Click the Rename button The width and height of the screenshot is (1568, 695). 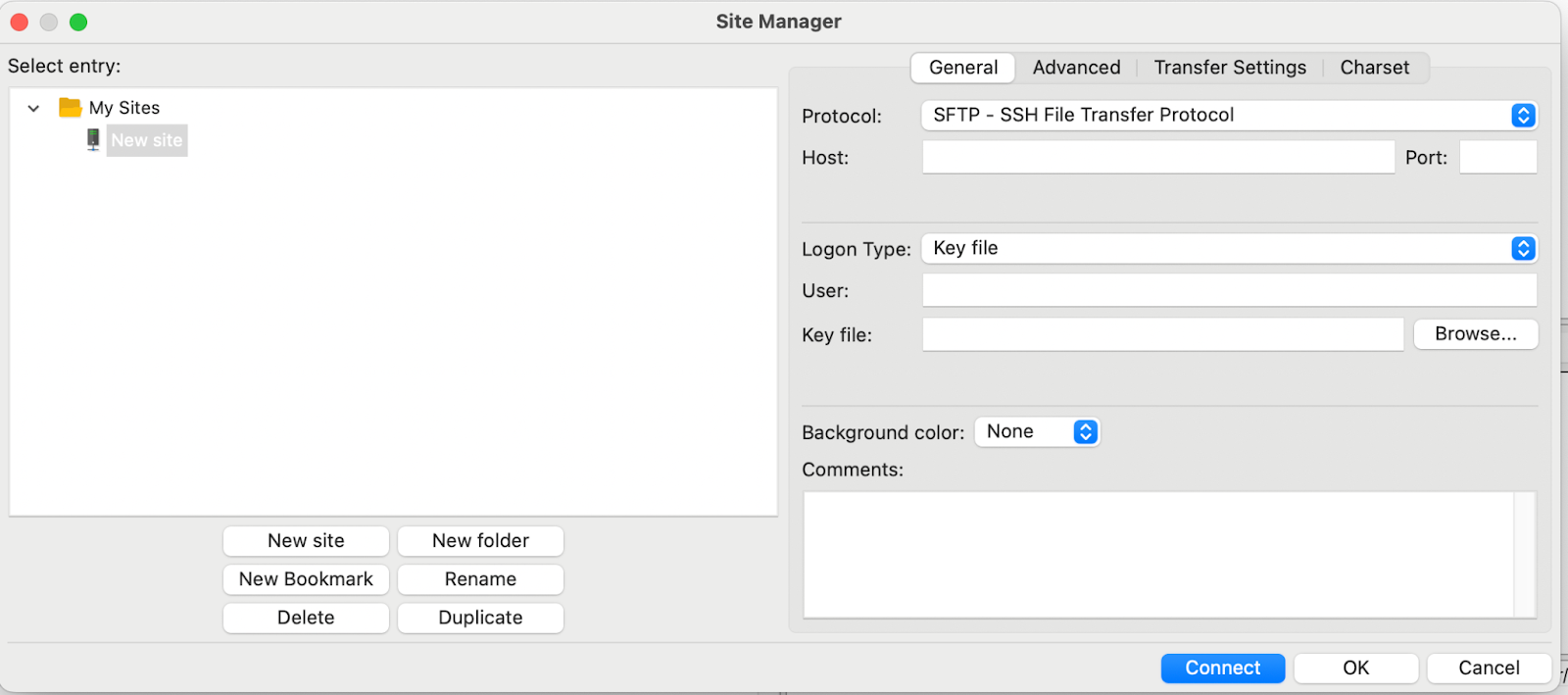pos(480,579)
